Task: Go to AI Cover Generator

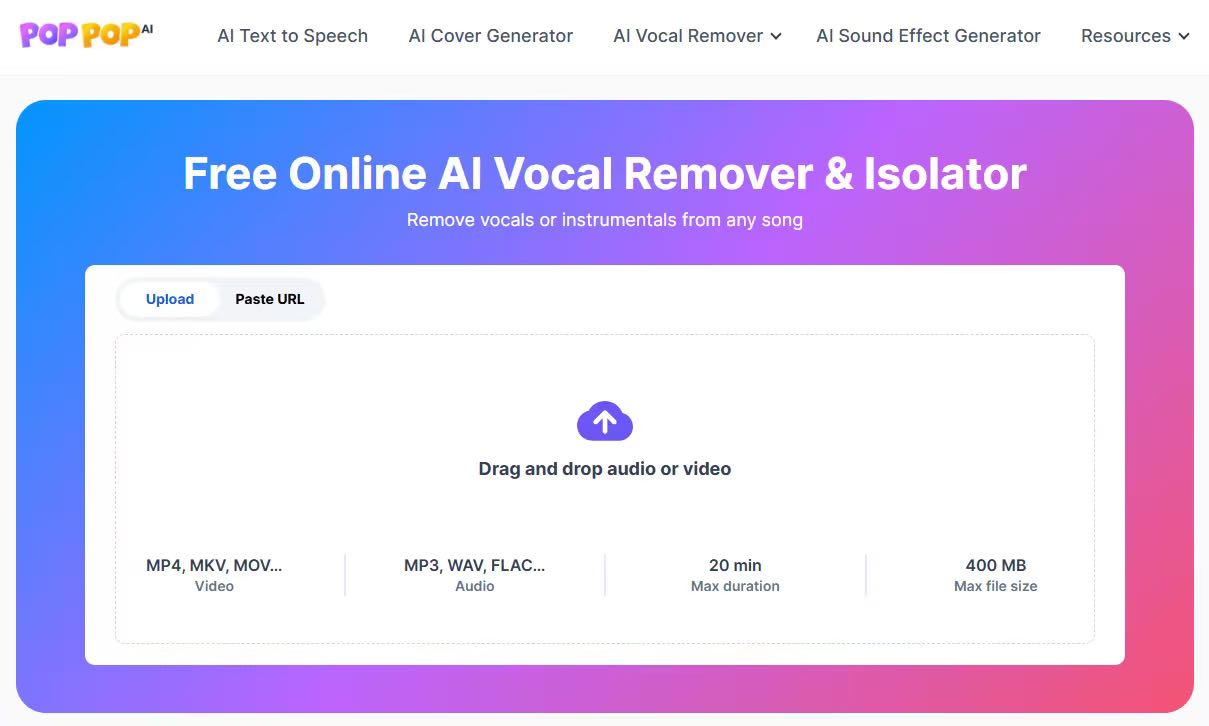Action: pyautogui.click(x=490, y=36)
